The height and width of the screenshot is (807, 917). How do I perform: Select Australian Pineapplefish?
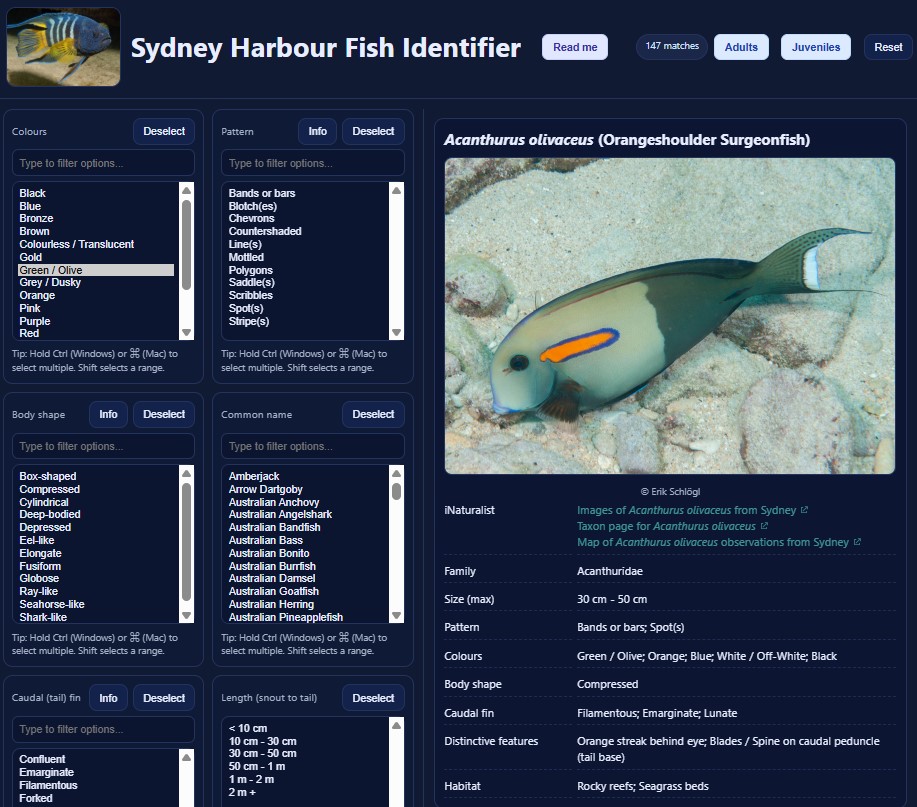(x=306, y=617)
